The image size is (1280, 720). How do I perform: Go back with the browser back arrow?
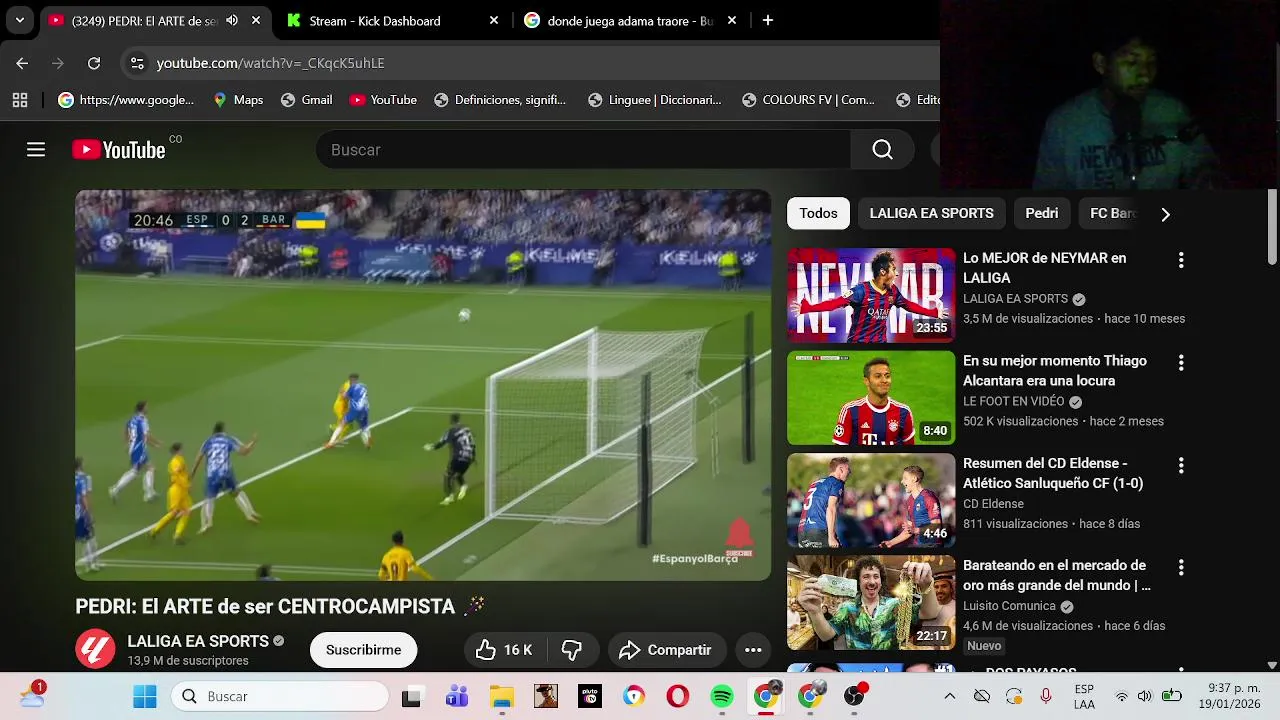(x=22, y=63)
